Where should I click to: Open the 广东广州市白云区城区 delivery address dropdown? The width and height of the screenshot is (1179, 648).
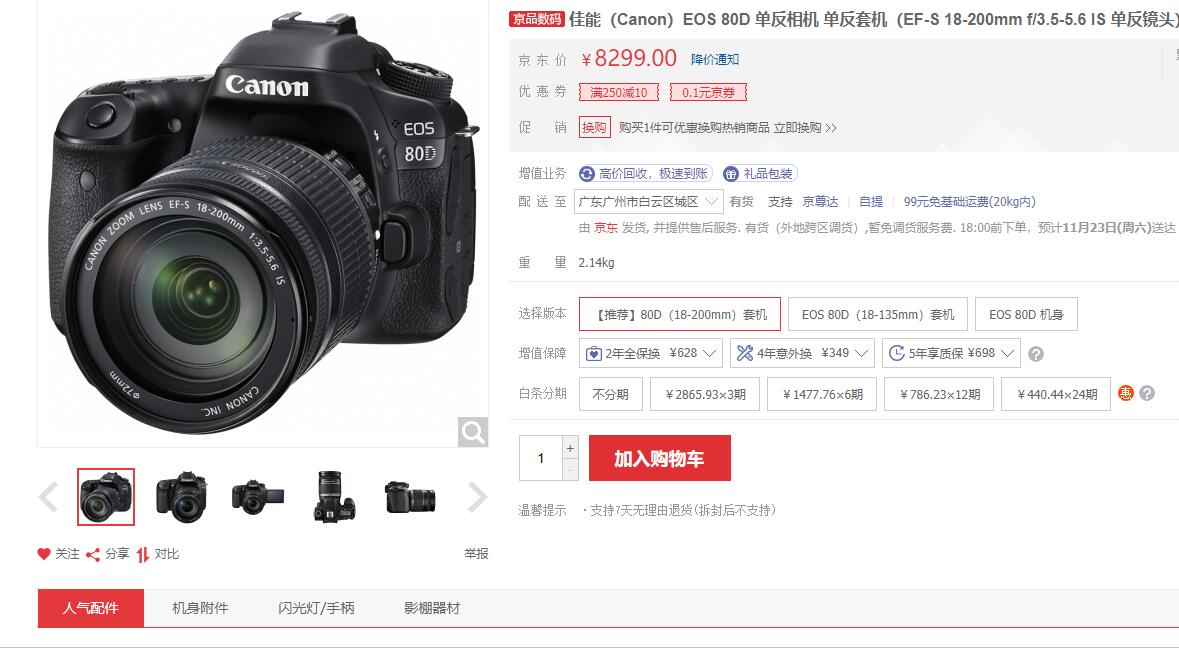click(x=649, y=201)
